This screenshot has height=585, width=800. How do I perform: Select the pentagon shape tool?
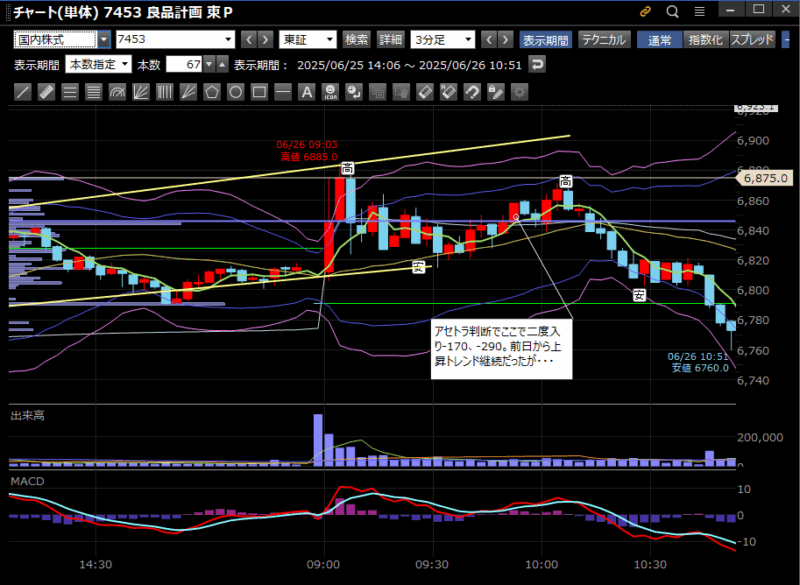(212, 92)
